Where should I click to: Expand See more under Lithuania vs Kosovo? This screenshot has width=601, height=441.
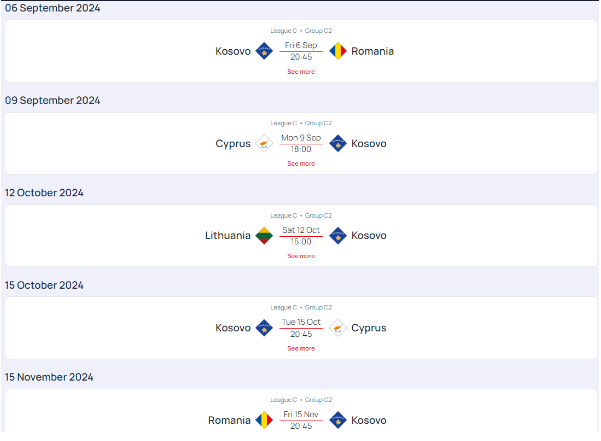[x=301, y=256]
